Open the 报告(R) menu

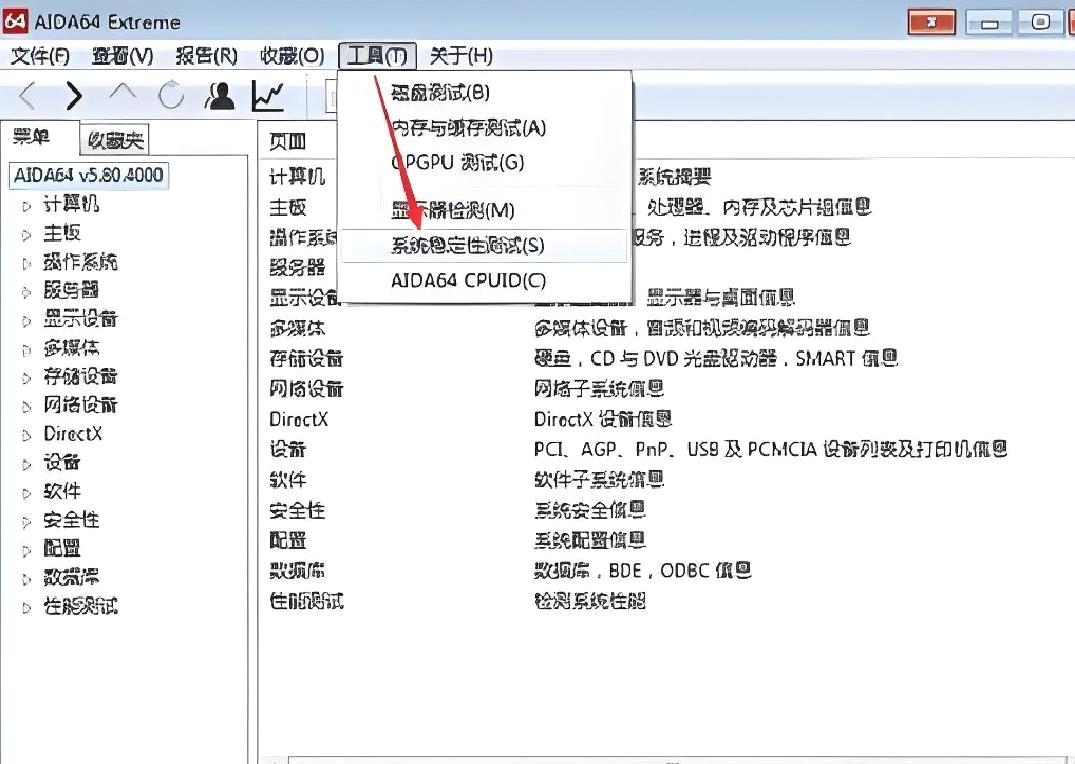(206, 56)
